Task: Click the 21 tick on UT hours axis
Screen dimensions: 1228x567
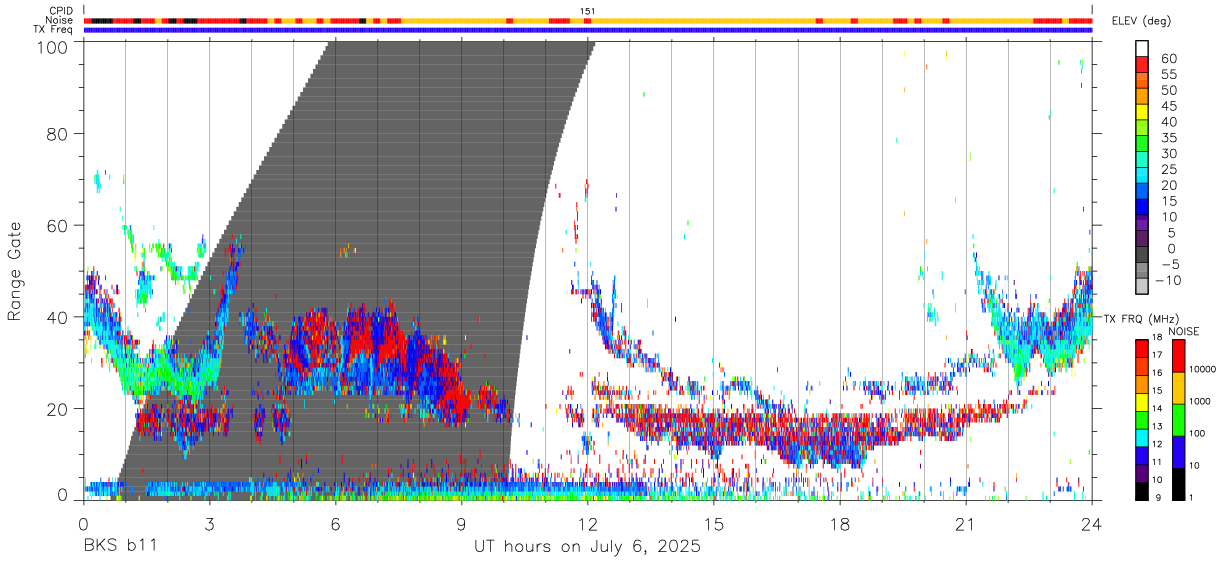Action: pos(966,523)
